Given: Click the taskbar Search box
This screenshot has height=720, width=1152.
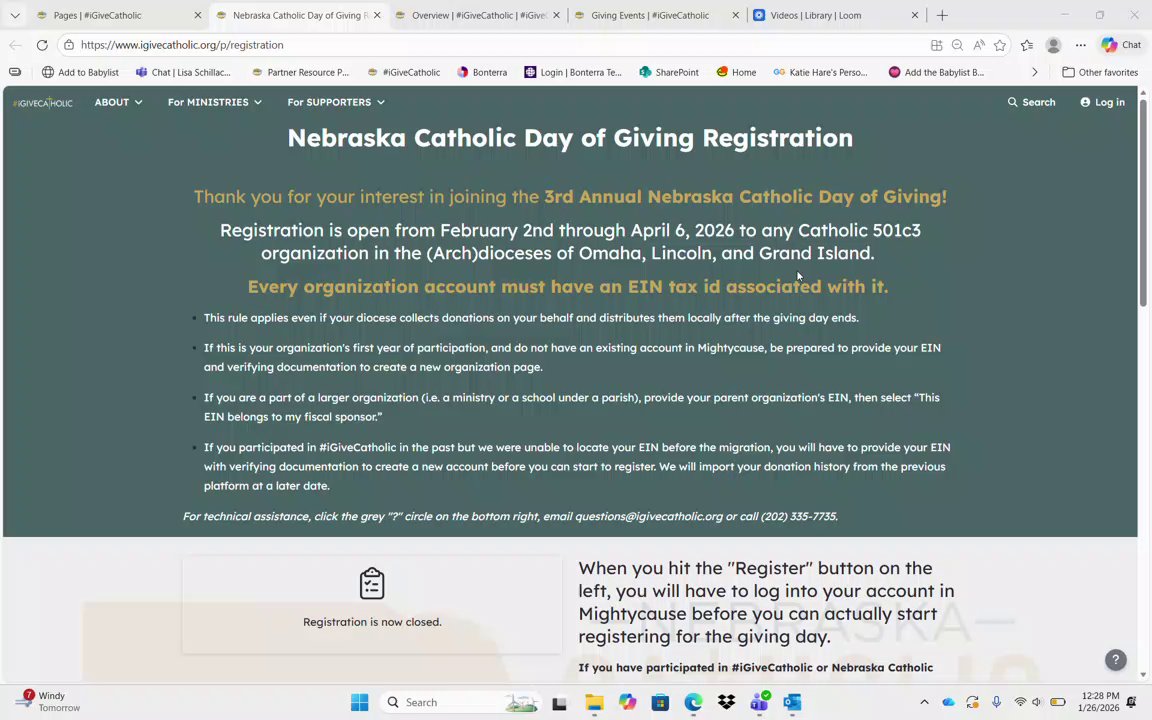Looking at the screenshot, I should click(x=461, y=702).
